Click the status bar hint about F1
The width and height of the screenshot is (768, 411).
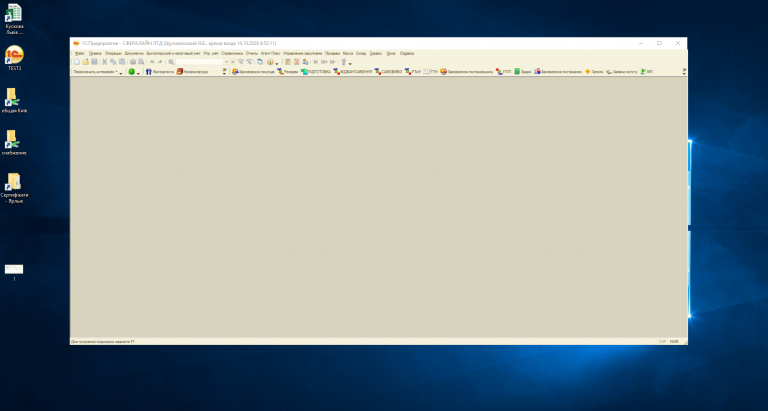103,341
